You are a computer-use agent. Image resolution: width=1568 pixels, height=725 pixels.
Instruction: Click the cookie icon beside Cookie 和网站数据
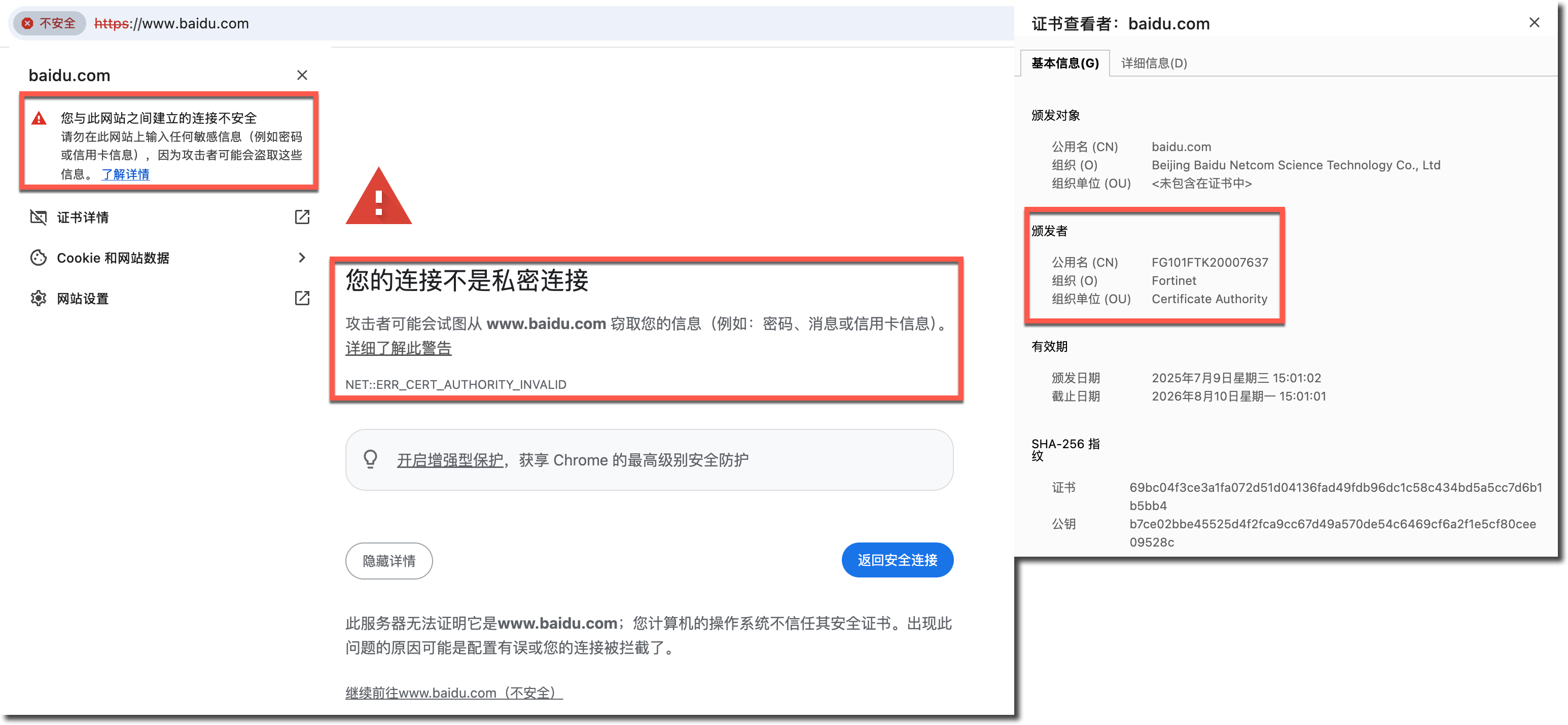[39, 258]
